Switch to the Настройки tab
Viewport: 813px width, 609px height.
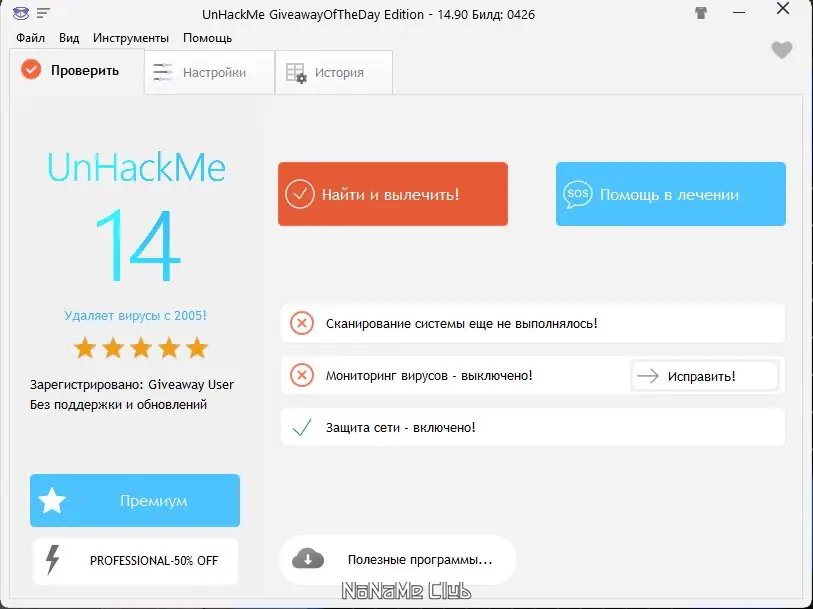pos(209,73)
